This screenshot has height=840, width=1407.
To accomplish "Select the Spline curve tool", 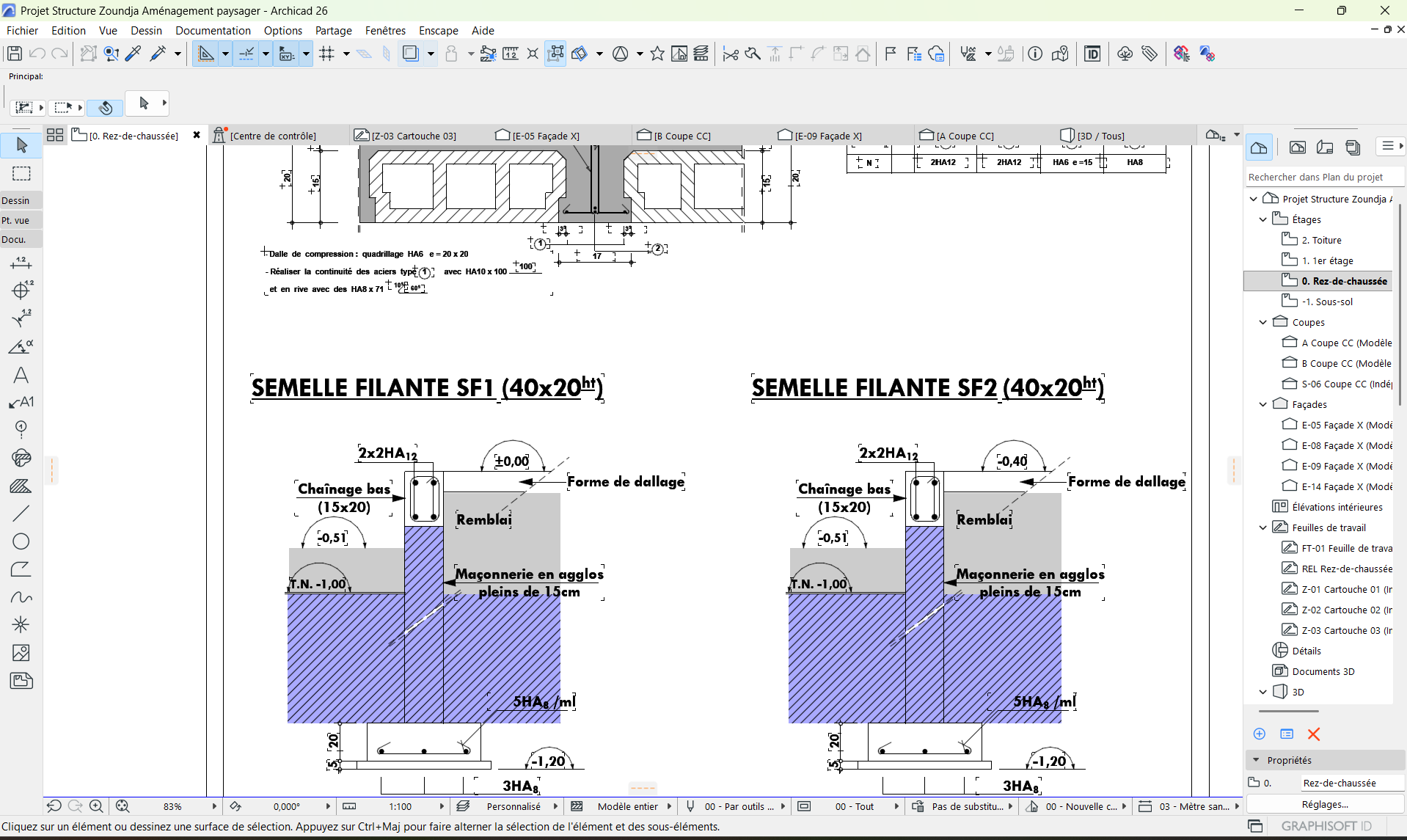I will pos(21,597).
